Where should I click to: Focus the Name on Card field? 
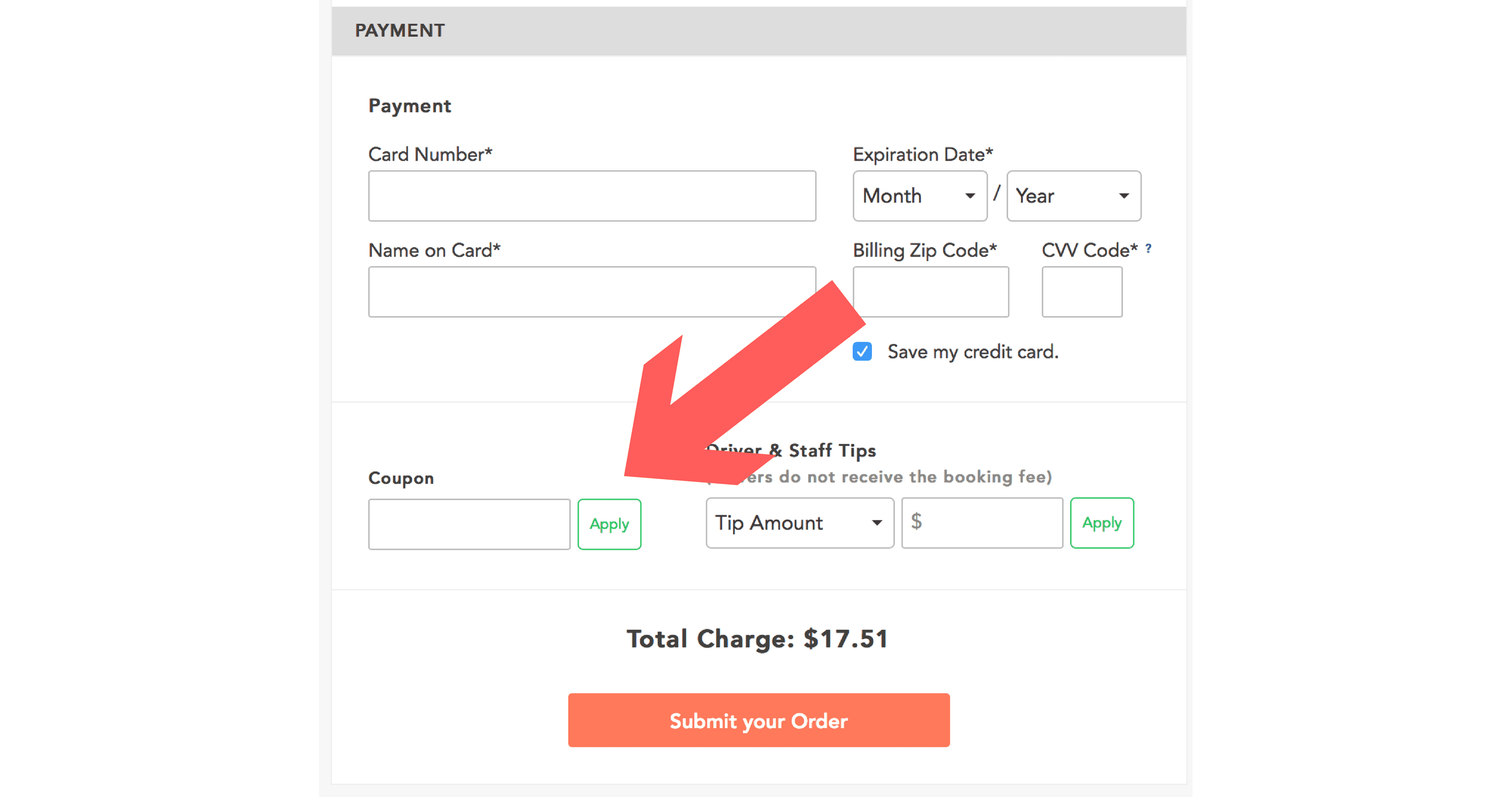(x=592, y=292)
